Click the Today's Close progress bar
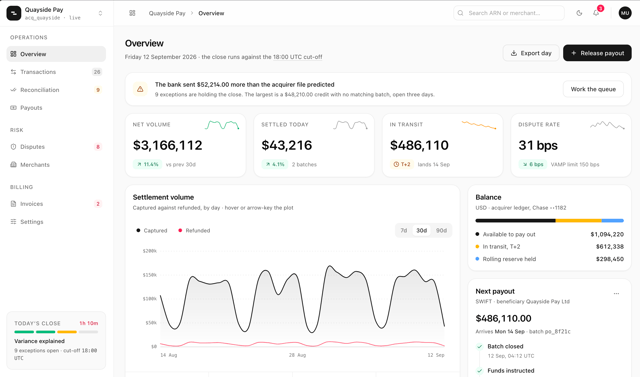 [56, 332]
